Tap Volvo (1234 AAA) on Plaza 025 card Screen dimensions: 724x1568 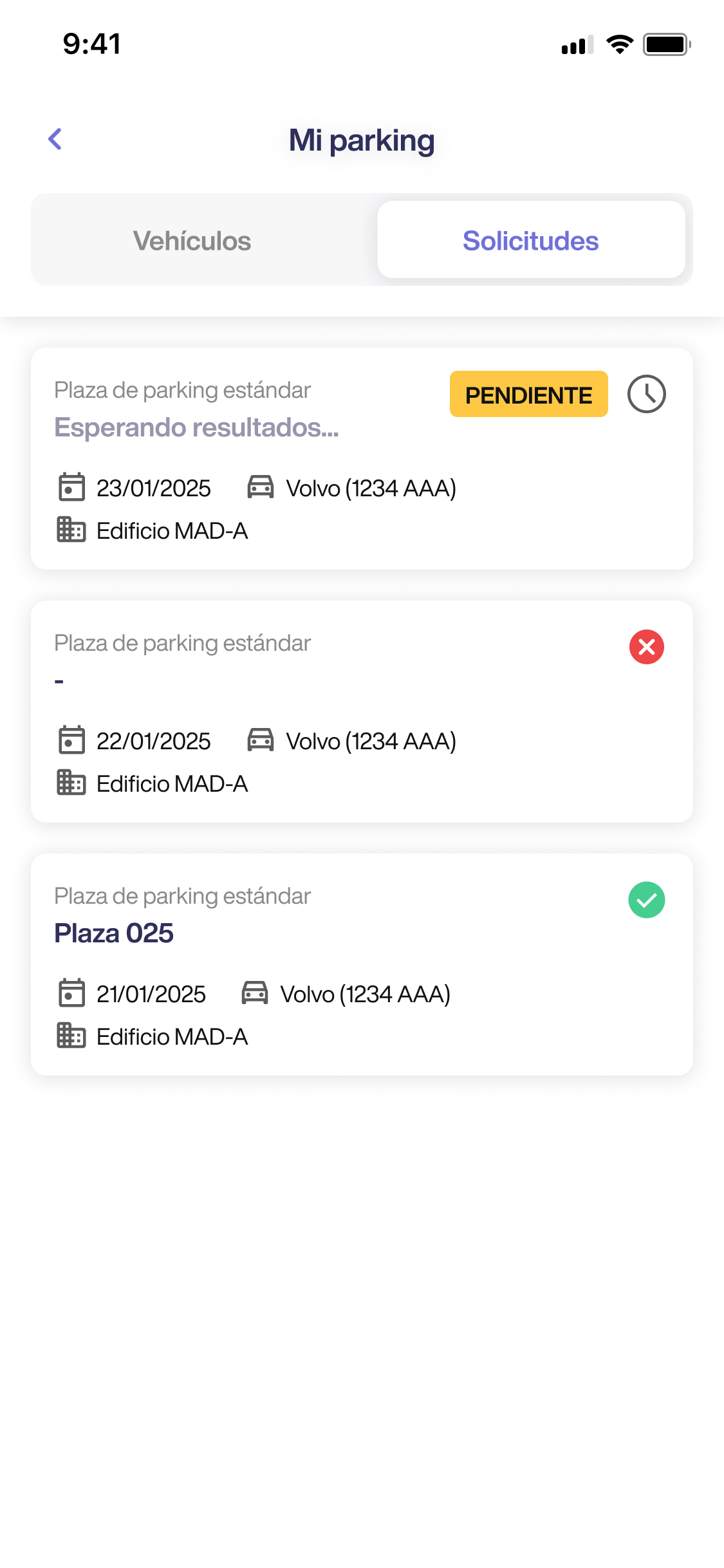(x=365, y=994)
